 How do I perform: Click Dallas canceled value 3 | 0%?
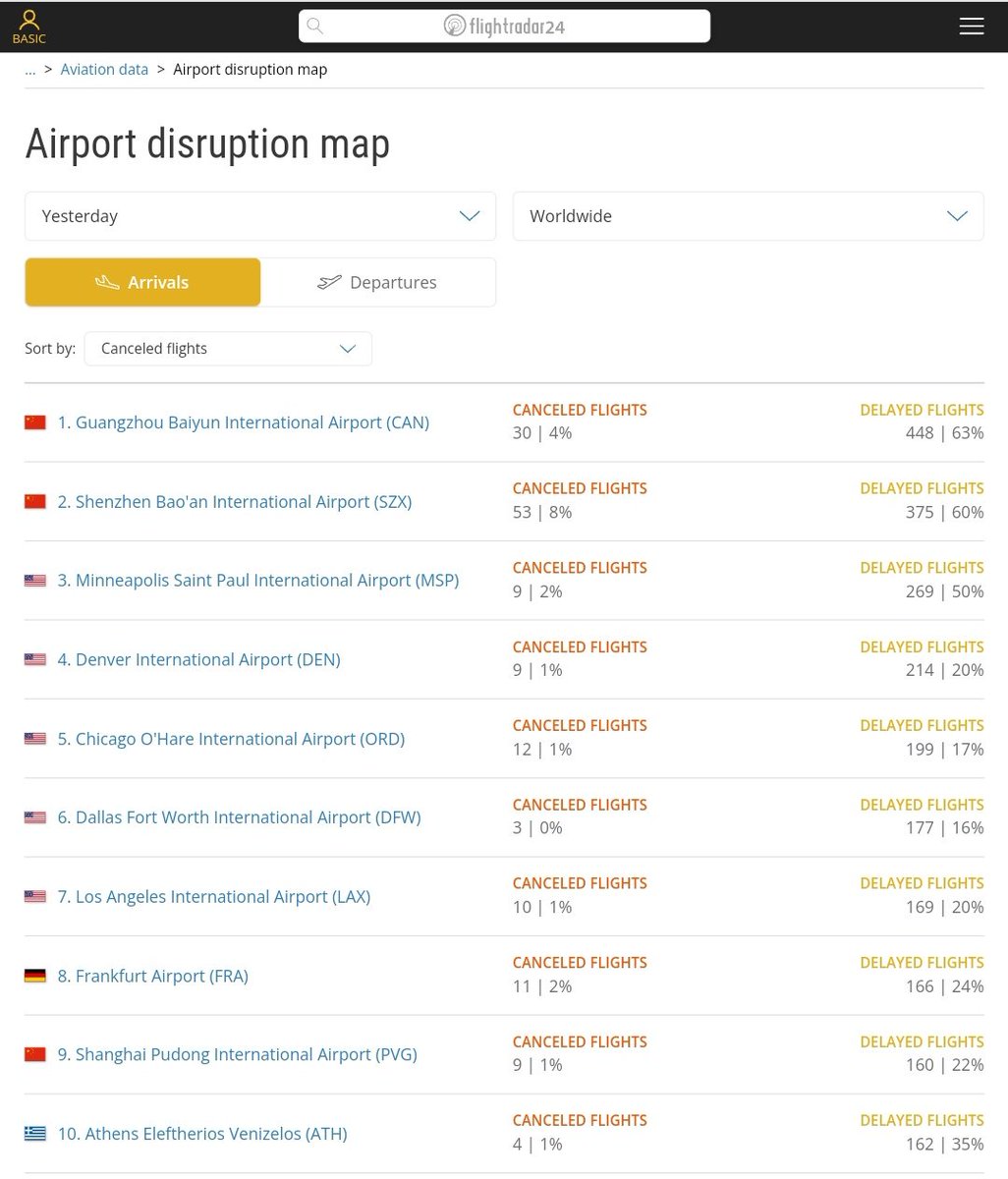point(537,828)
